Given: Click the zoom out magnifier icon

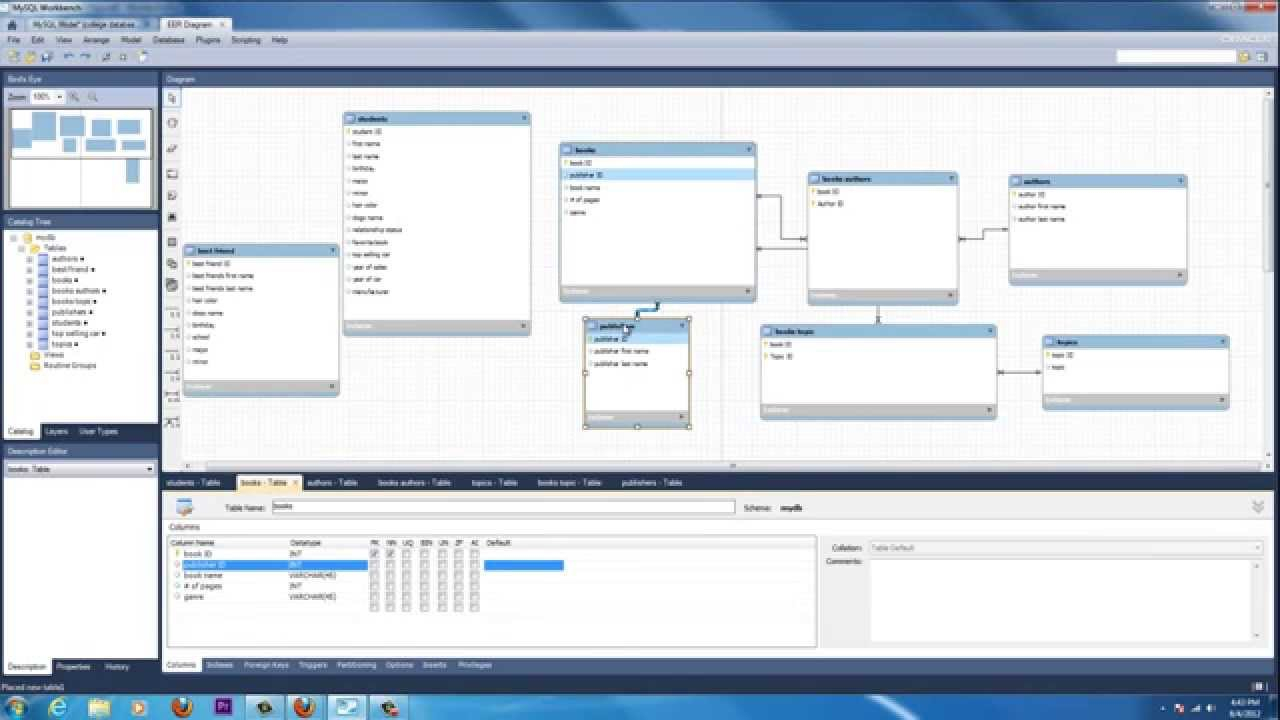Looking at the screenshot, I should (92, 97).
